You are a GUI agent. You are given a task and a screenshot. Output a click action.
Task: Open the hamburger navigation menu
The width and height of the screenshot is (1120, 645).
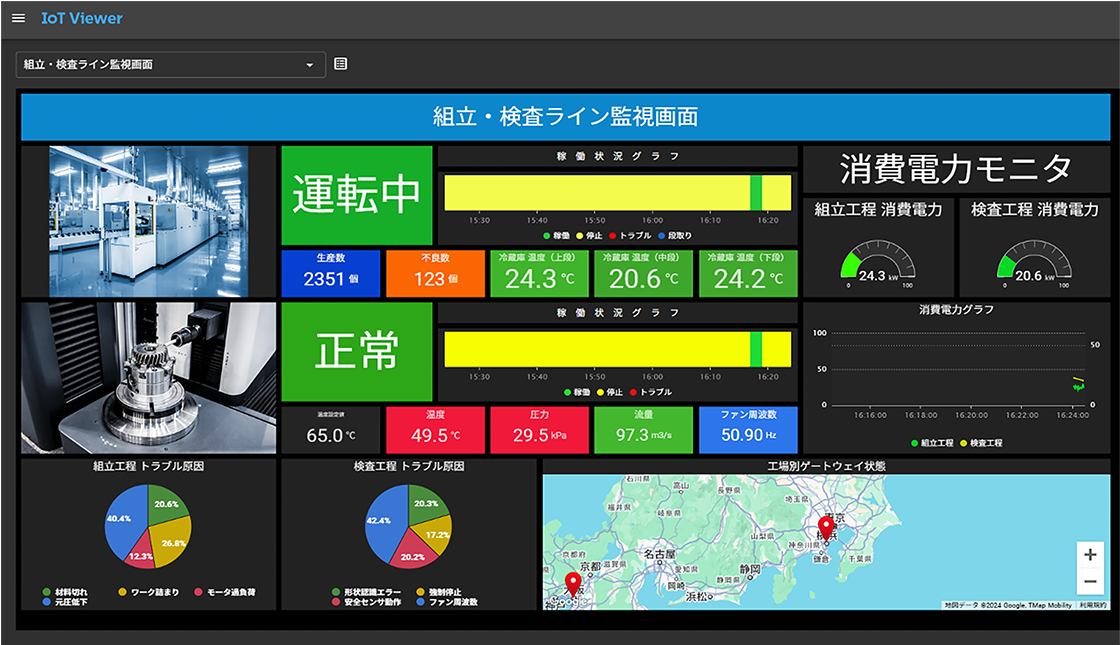pos(17,18)
